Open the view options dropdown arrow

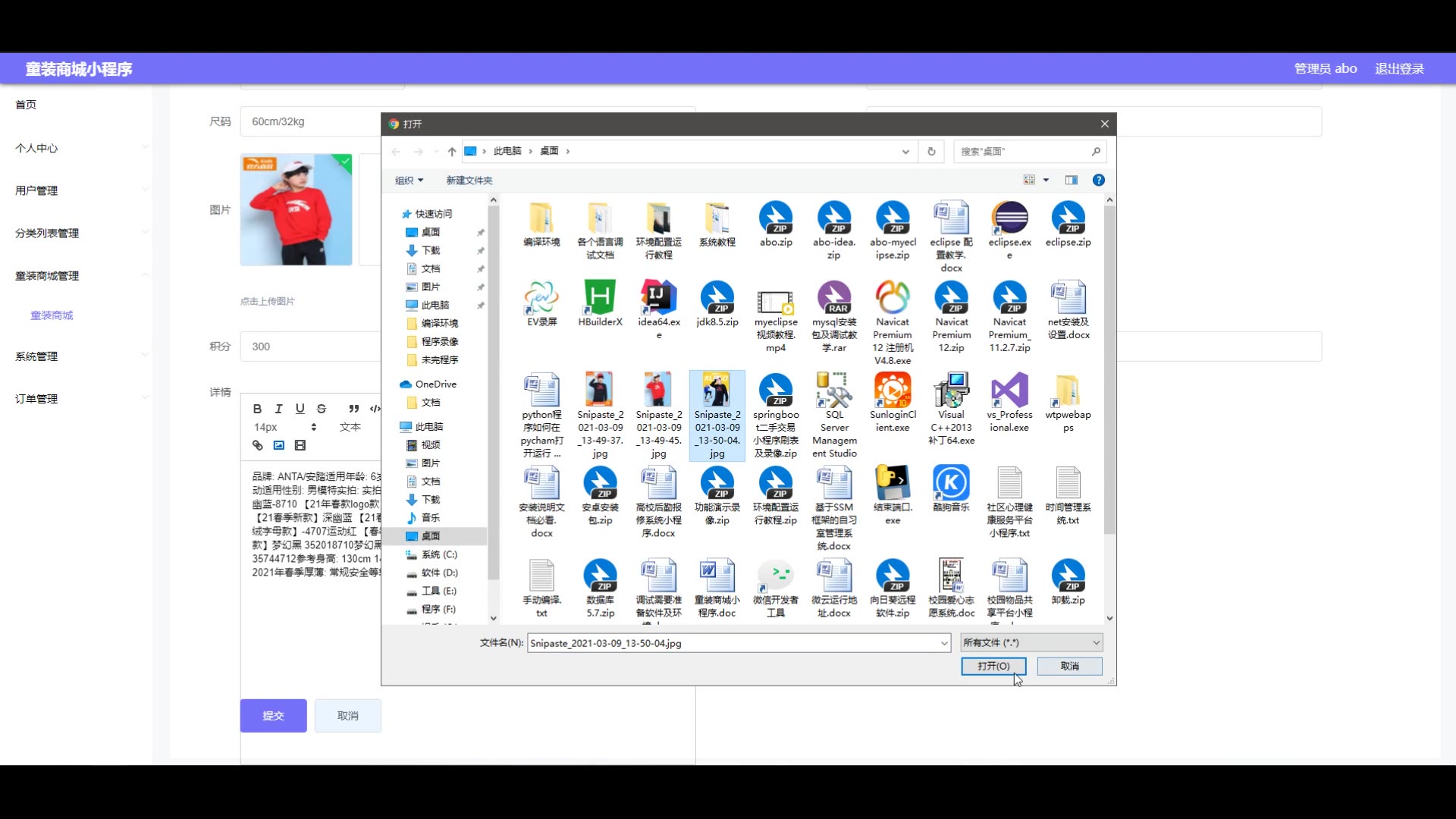coord(1046,180)
